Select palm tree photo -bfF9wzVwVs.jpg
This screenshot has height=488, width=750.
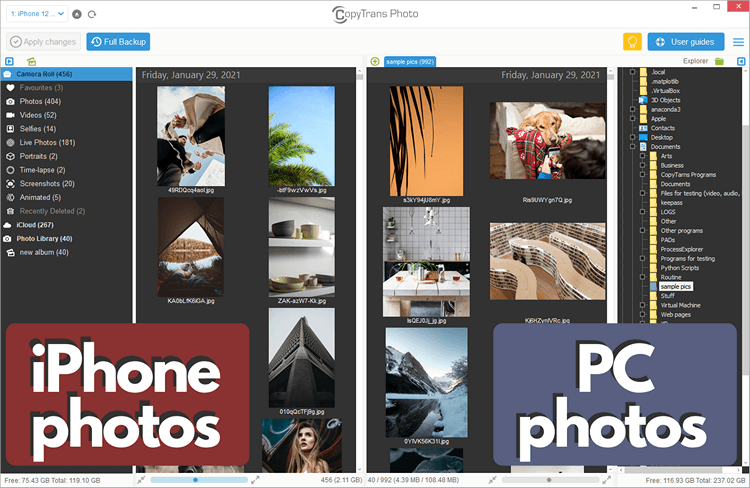(x=302, y=136)
